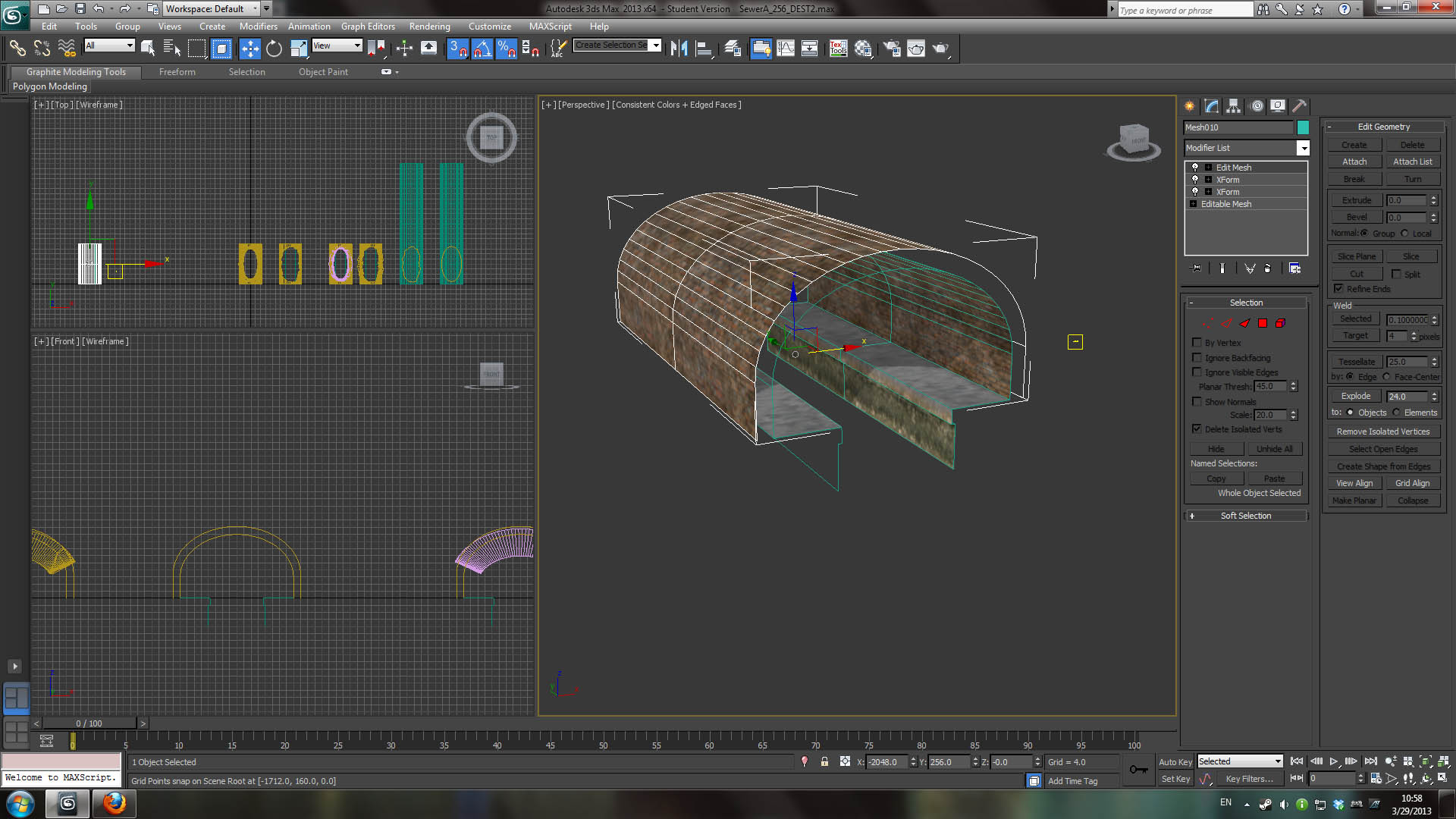Viewport: 1456px width, 819px height.
Task: Click the Remove Isolated Vertices button
Action: (x=1383, y=431)
